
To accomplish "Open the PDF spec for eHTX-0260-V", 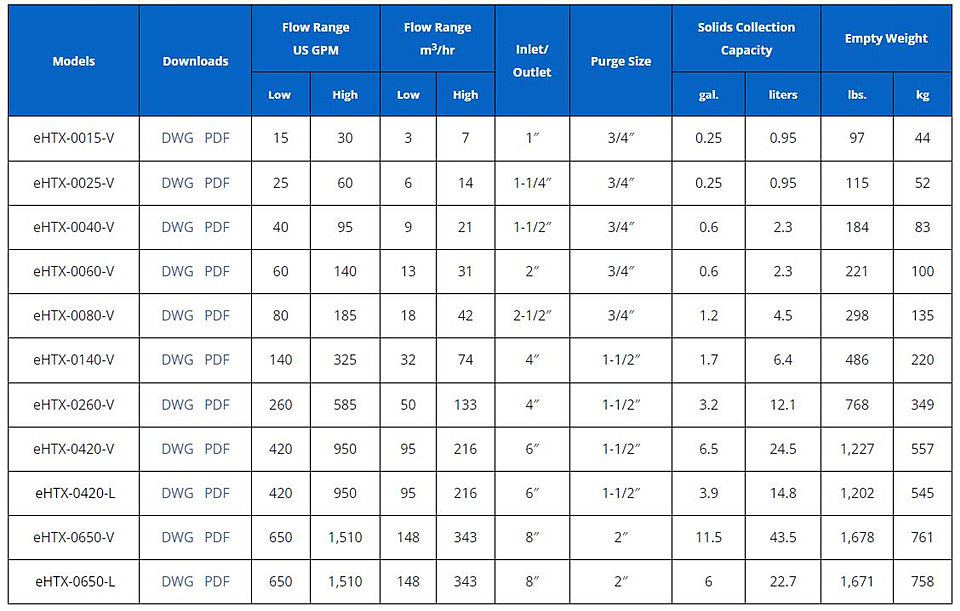I will tap(217, 405).
